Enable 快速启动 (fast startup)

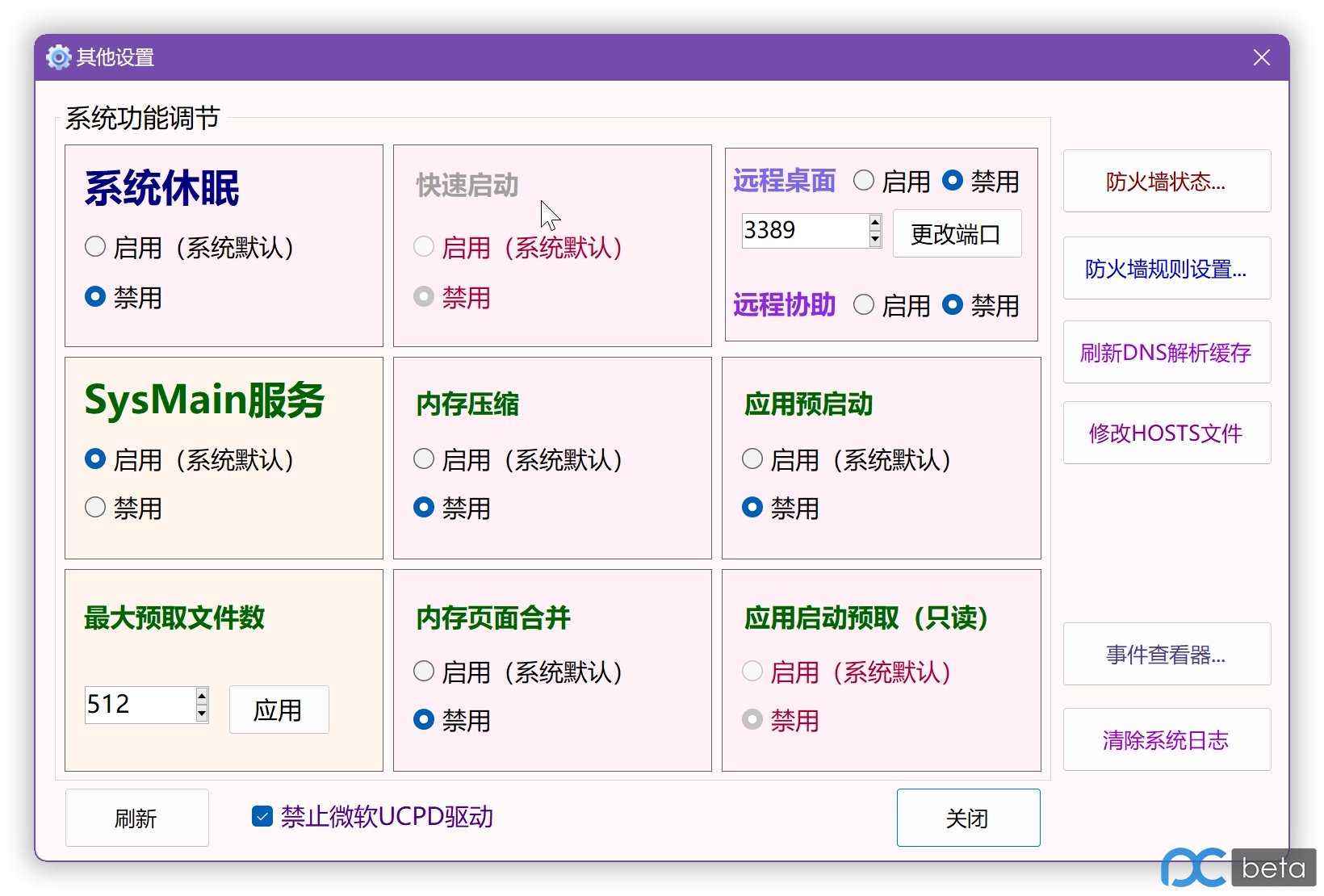tap(423, 247)
